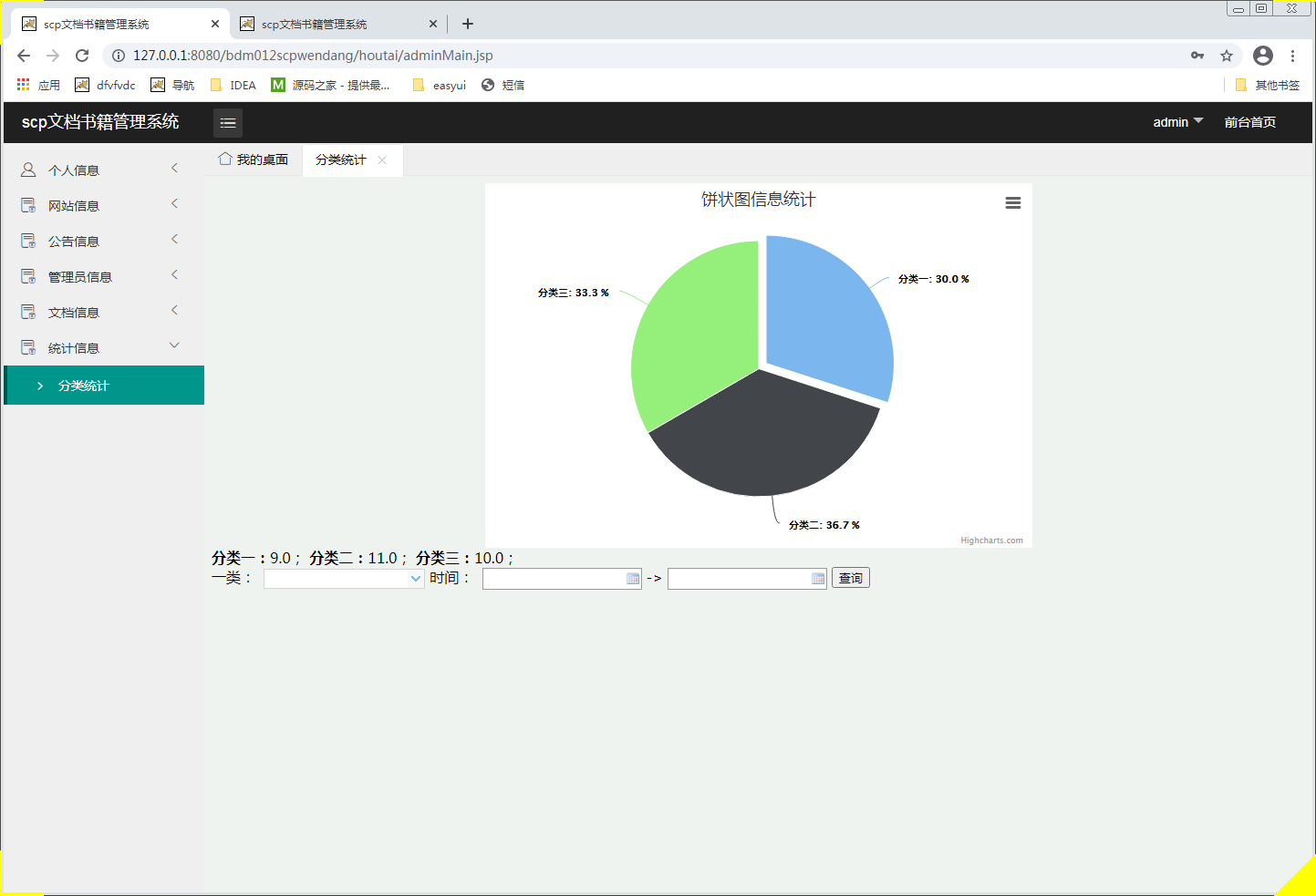Click the 饼状图信息统计 chart title
This screenshot has width=1316, height=896.
pos(759,200)
